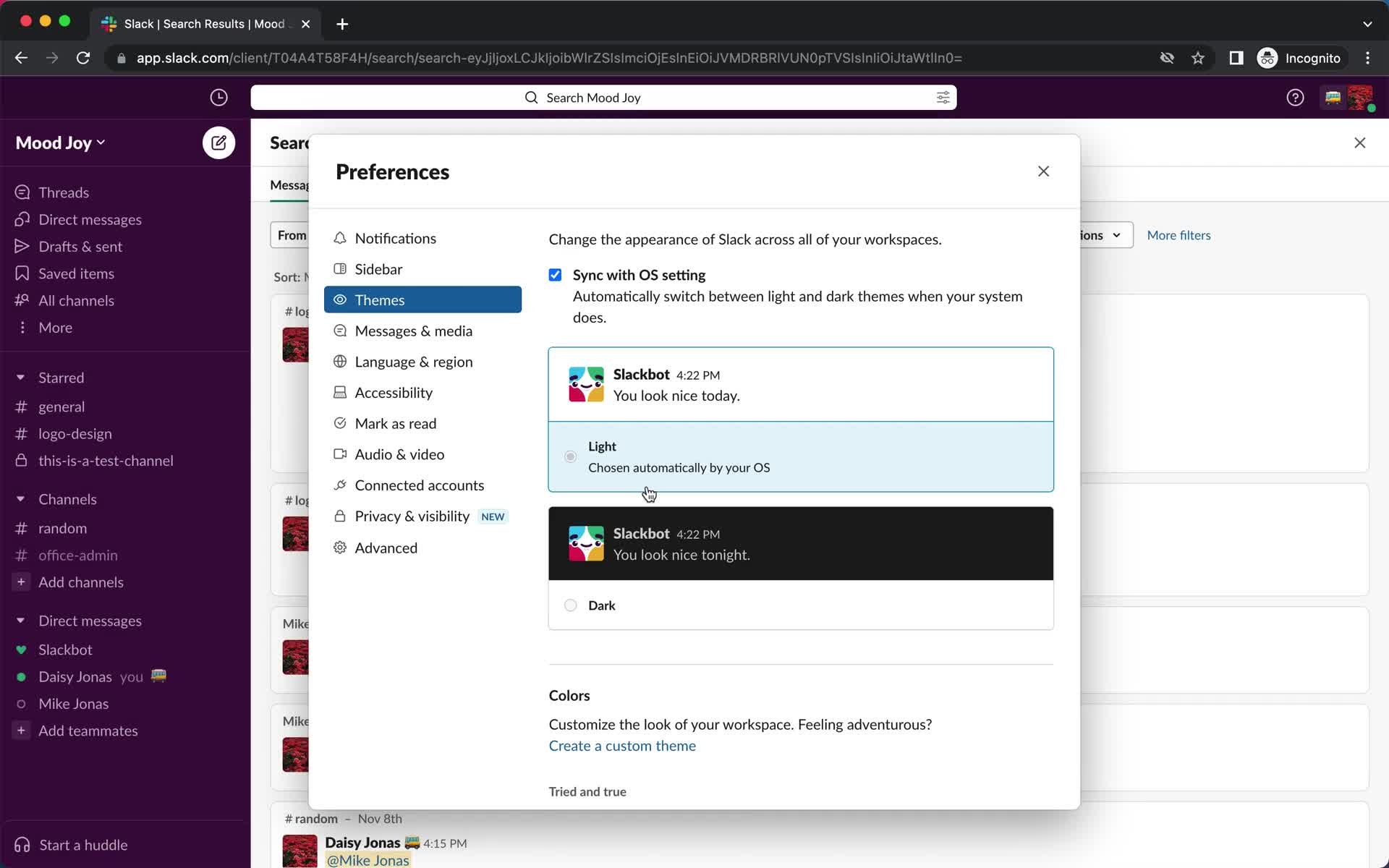Click More filters button
The image size is (1389, 868).
tap(1179, 235)
